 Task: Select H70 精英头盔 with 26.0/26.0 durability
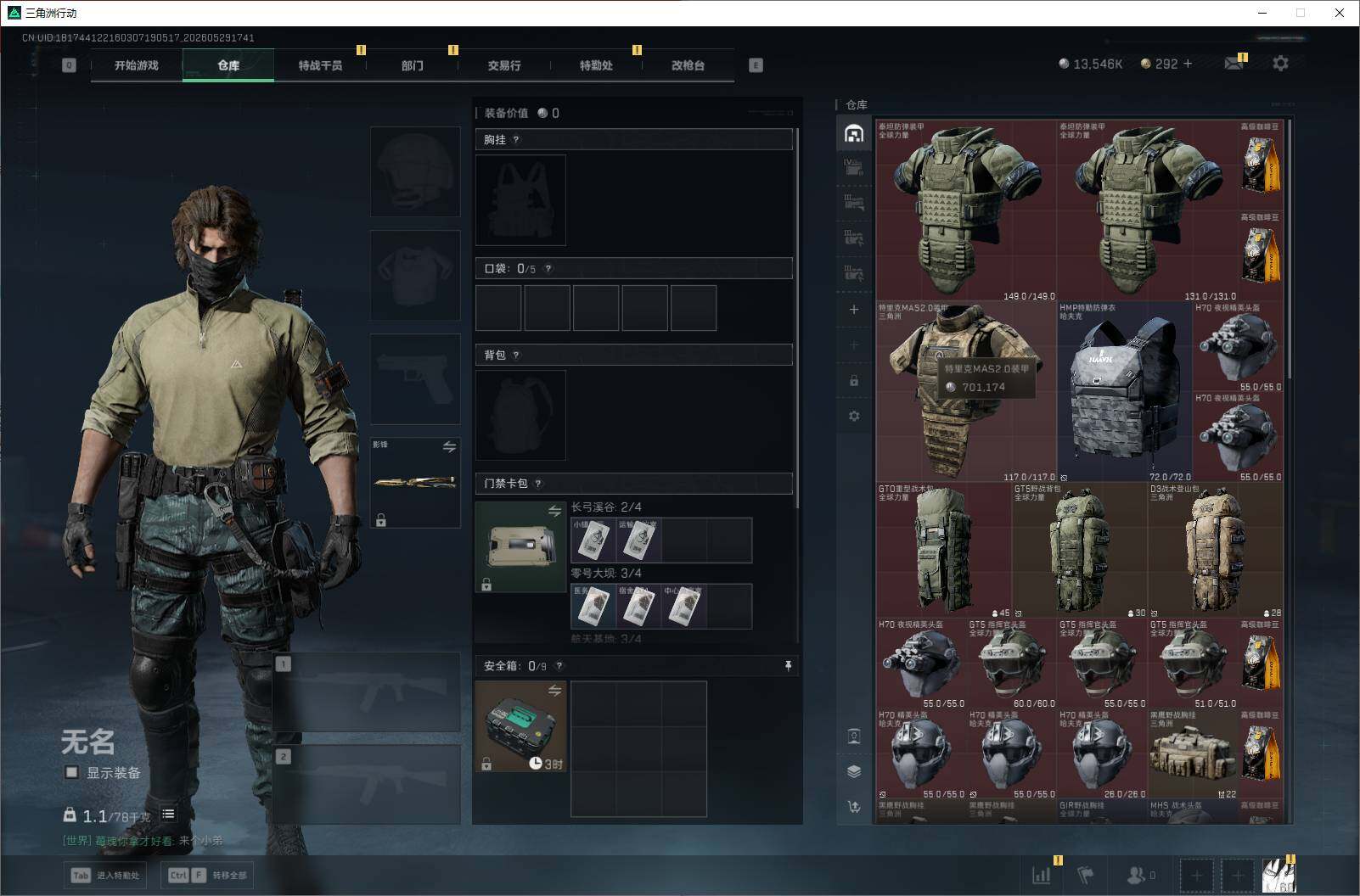[x=1101, y=754]
